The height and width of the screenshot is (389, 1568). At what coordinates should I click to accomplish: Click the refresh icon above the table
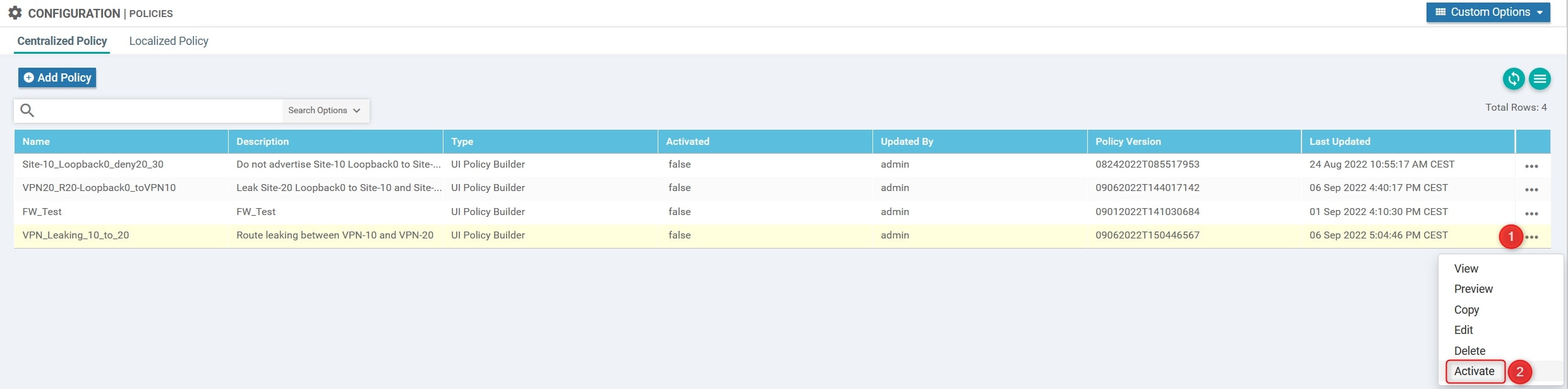pos(1513,79)
